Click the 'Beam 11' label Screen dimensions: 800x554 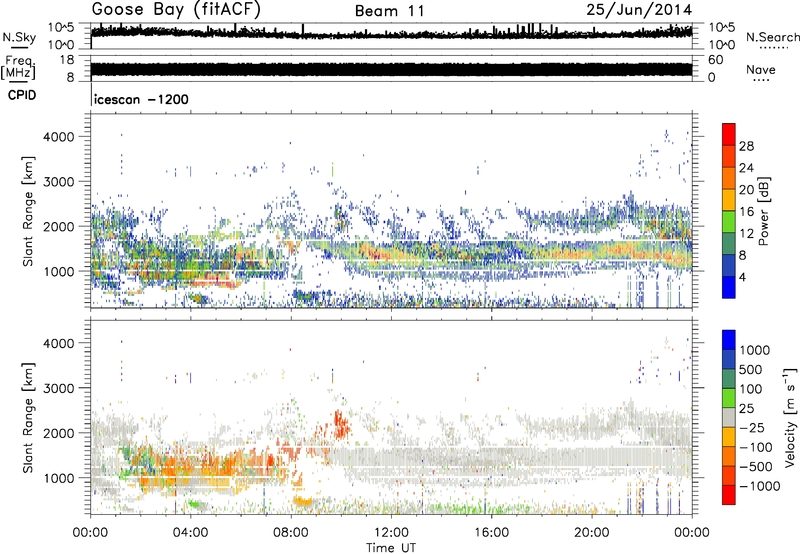389,11
